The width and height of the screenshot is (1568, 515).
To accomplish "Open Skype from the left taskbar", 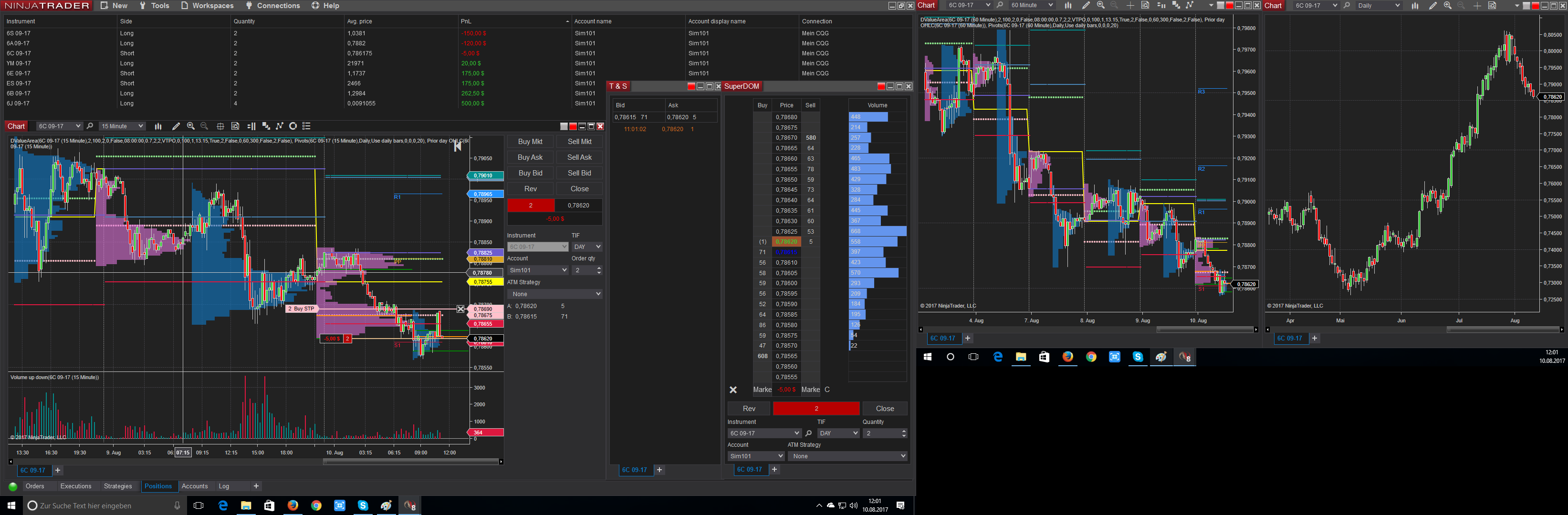I will (363, 505).
